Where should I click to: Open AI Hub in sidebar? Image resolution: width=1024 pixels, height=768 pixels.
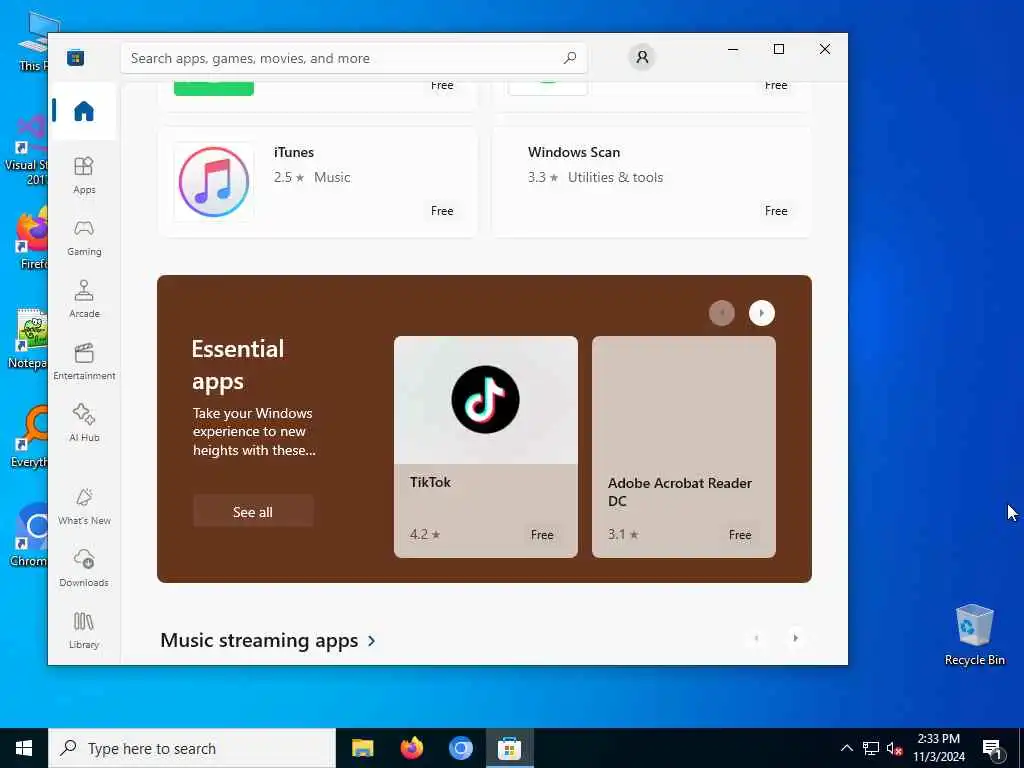coord(84,424)
